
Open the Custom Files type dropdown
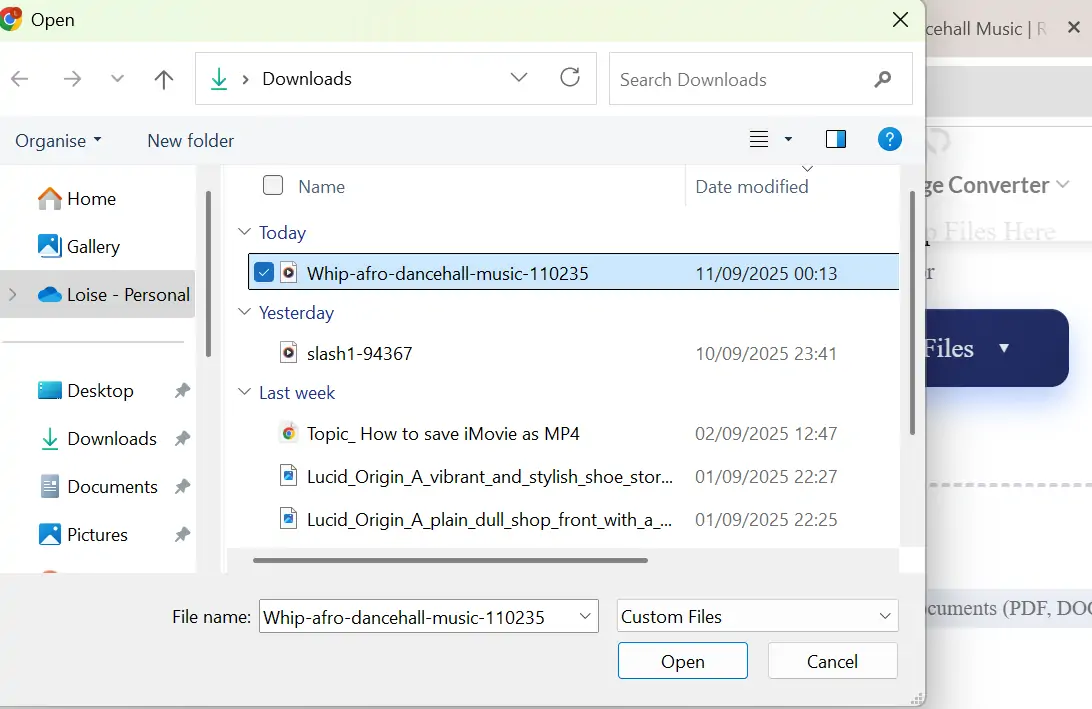tap(758, 617)
